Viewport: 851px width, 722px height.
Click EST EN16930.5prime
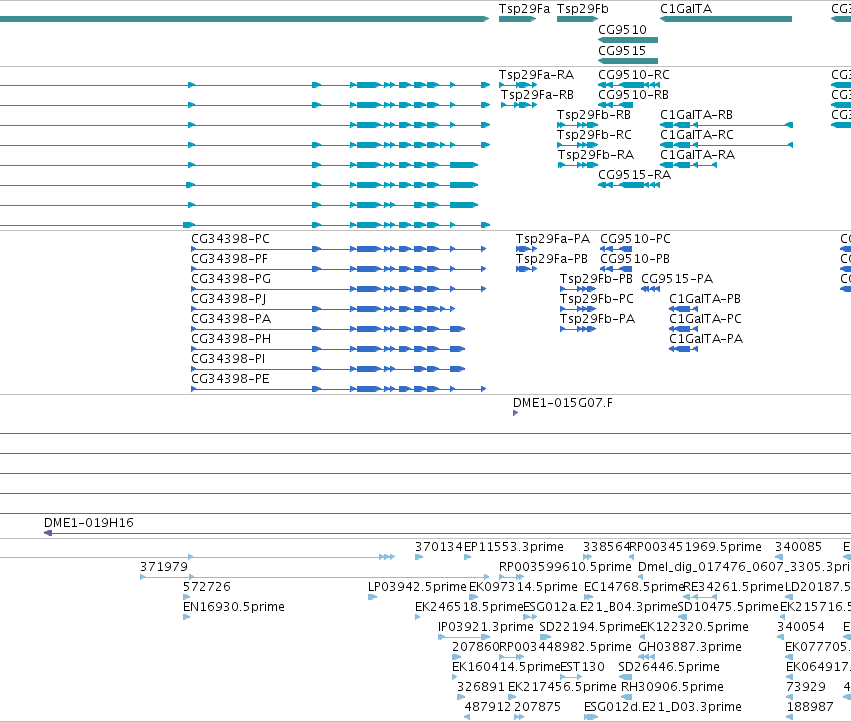[x=187, y=617]
